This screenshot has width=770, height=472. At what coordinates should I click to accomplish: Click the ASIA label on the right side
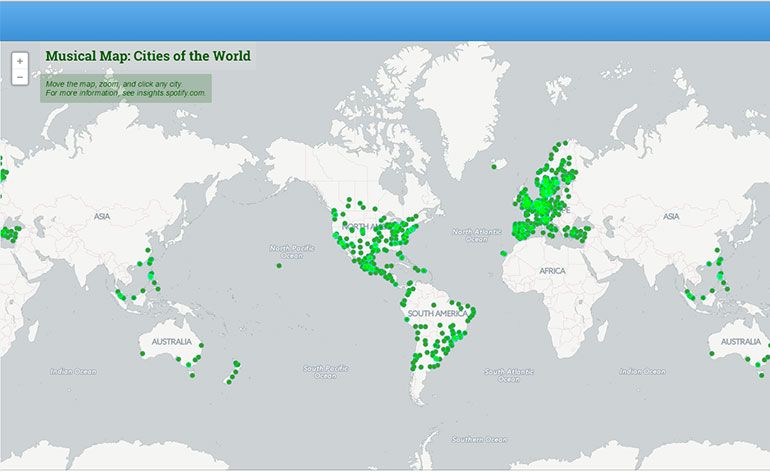point(671,216)
